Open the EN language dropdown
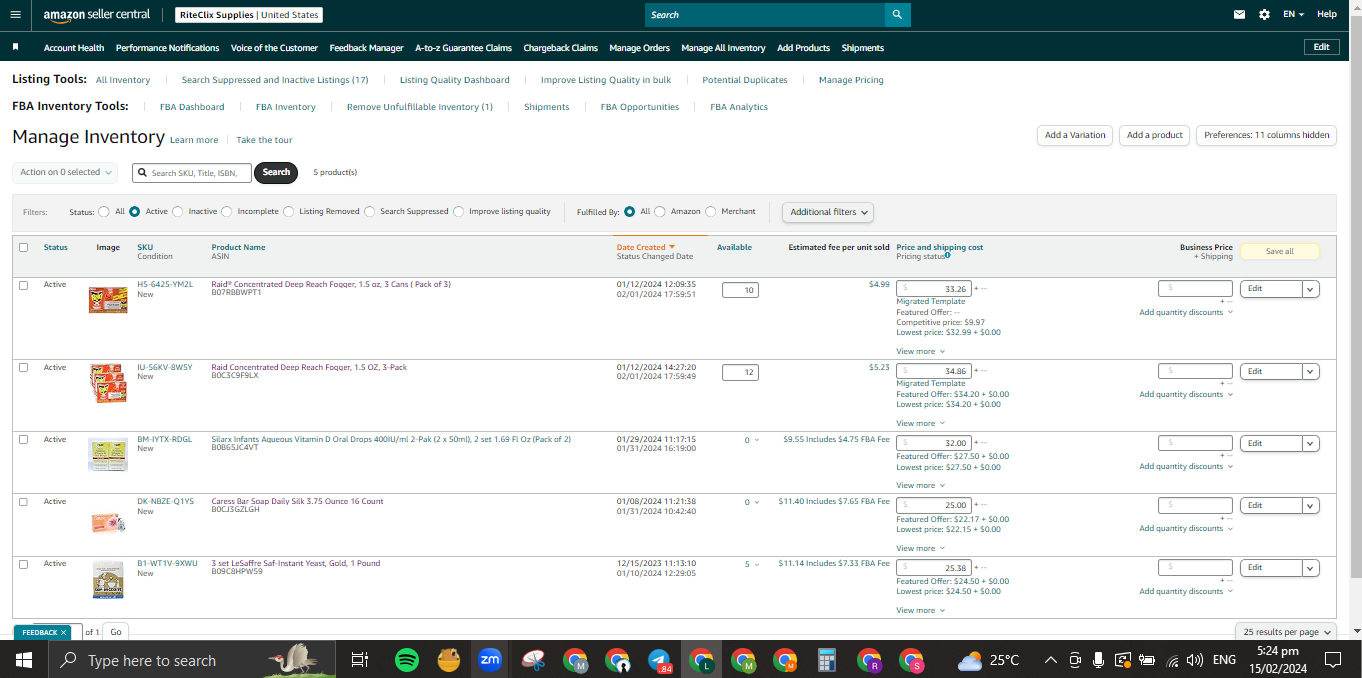 click(1294, 15)
